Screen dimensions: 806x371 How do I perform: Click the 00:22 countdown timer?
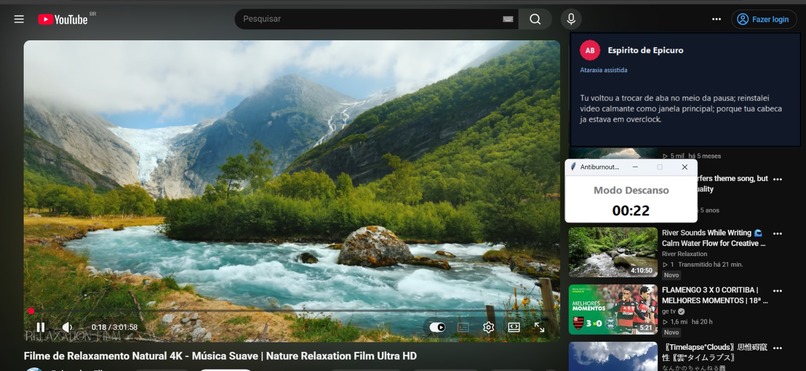click(631, 210)
